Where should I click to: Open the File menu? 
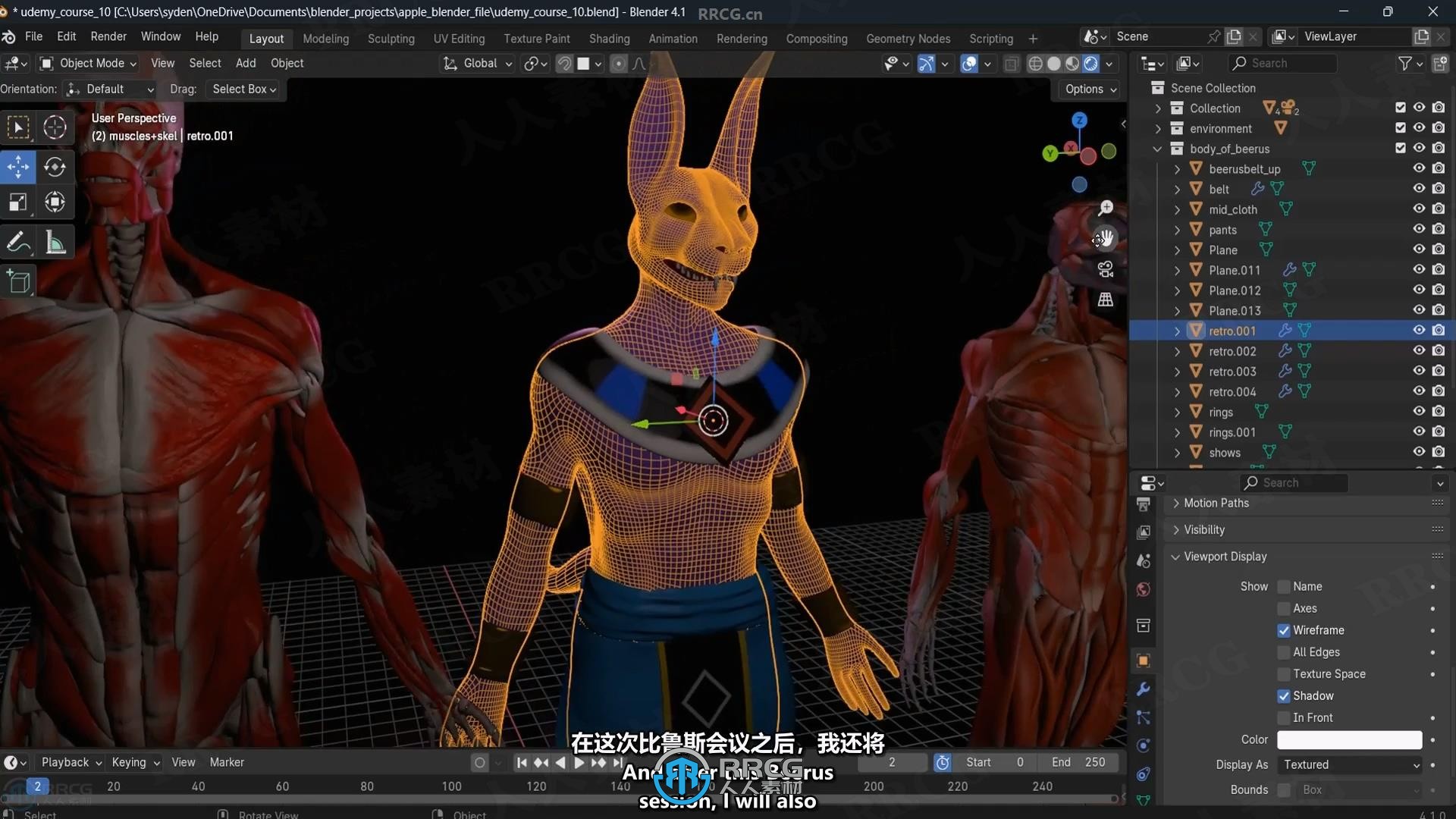pos(34,36)
